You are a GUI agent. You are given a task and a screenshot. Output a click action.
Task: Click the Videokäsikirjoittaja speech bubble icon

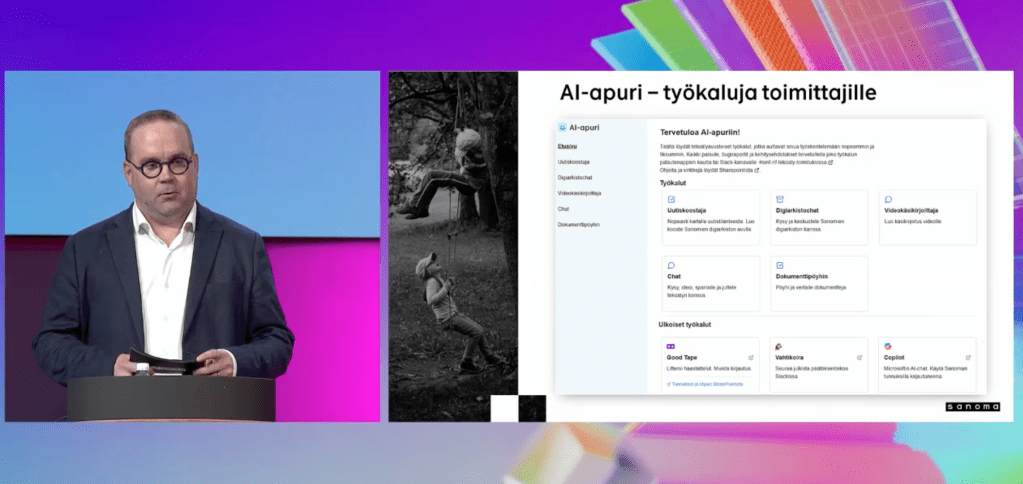887,199
